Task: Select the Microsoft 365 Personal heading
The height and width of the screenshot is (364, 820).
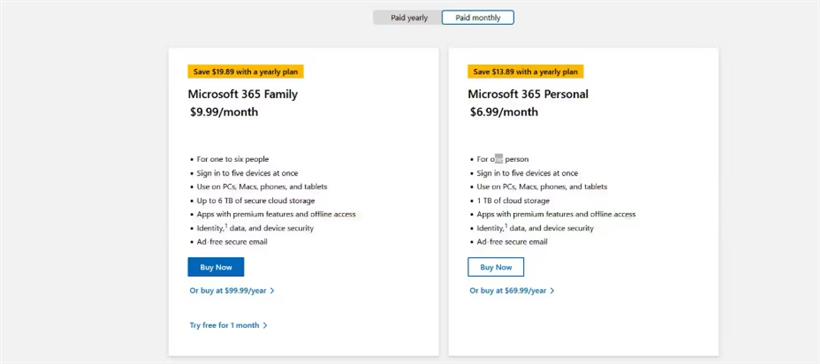Action: click(x=528, y=94)
